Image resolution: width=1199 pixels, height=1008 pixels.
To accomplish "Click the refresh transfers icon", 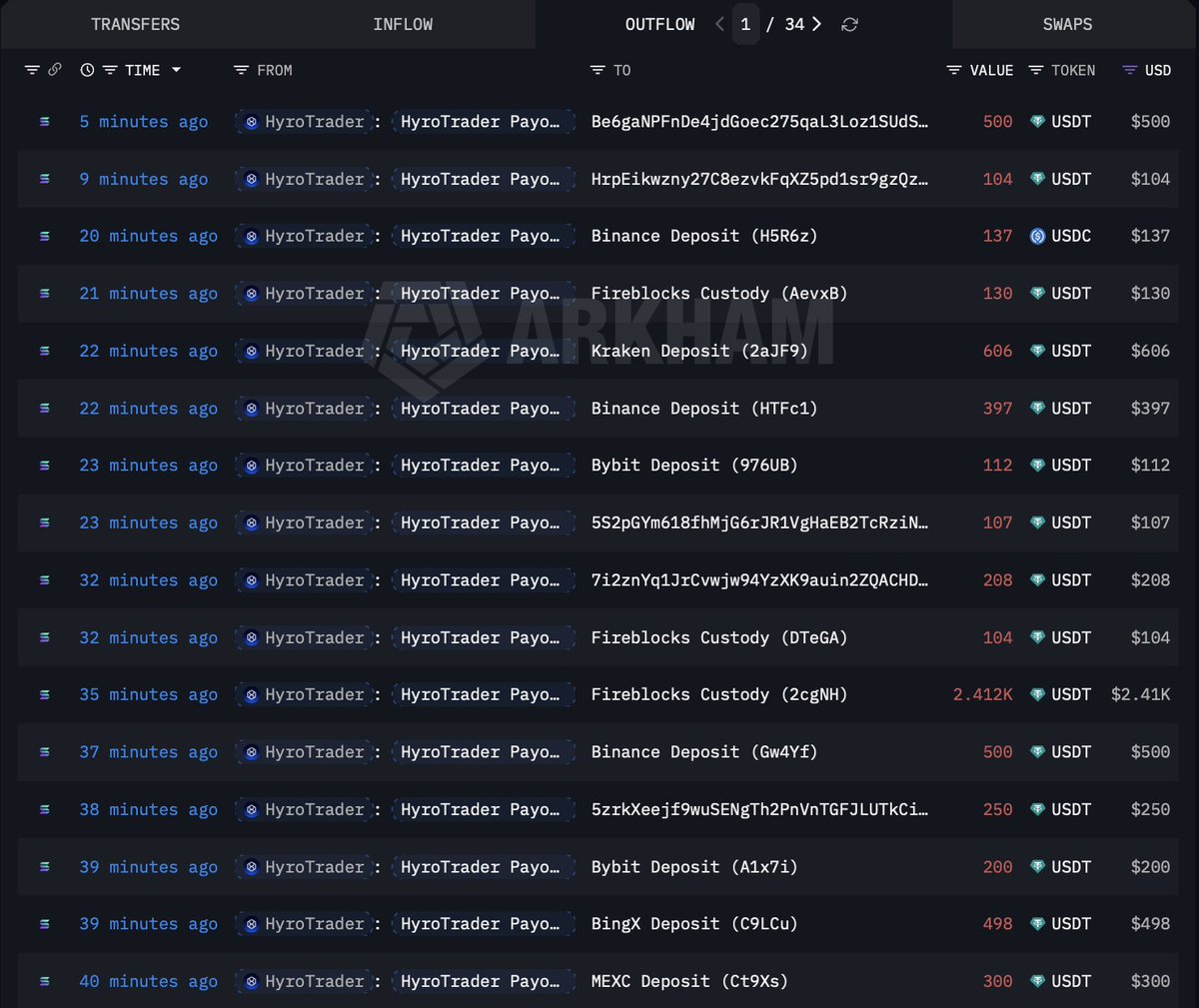I will [849, 24].
